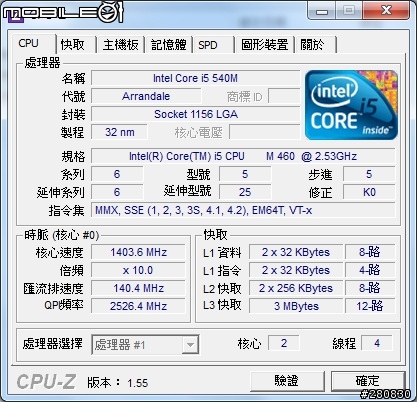Screen dimensions: 417x402
Task: Click the extended model 25 value
Action: click(245, 192)
